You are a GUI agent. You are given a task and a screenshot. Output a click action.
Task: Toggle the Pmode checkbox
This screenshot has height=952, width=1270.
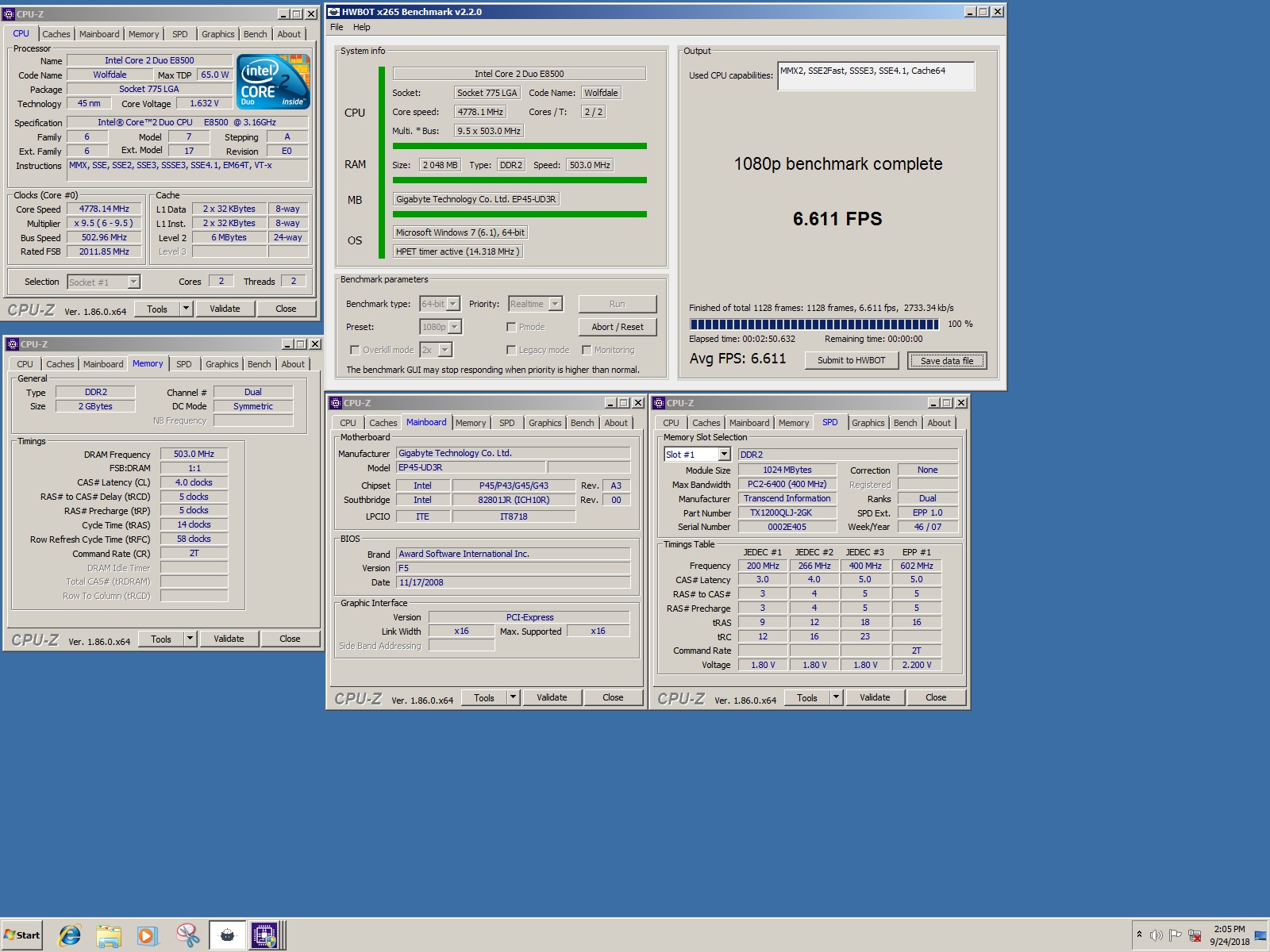coord(511,327)
